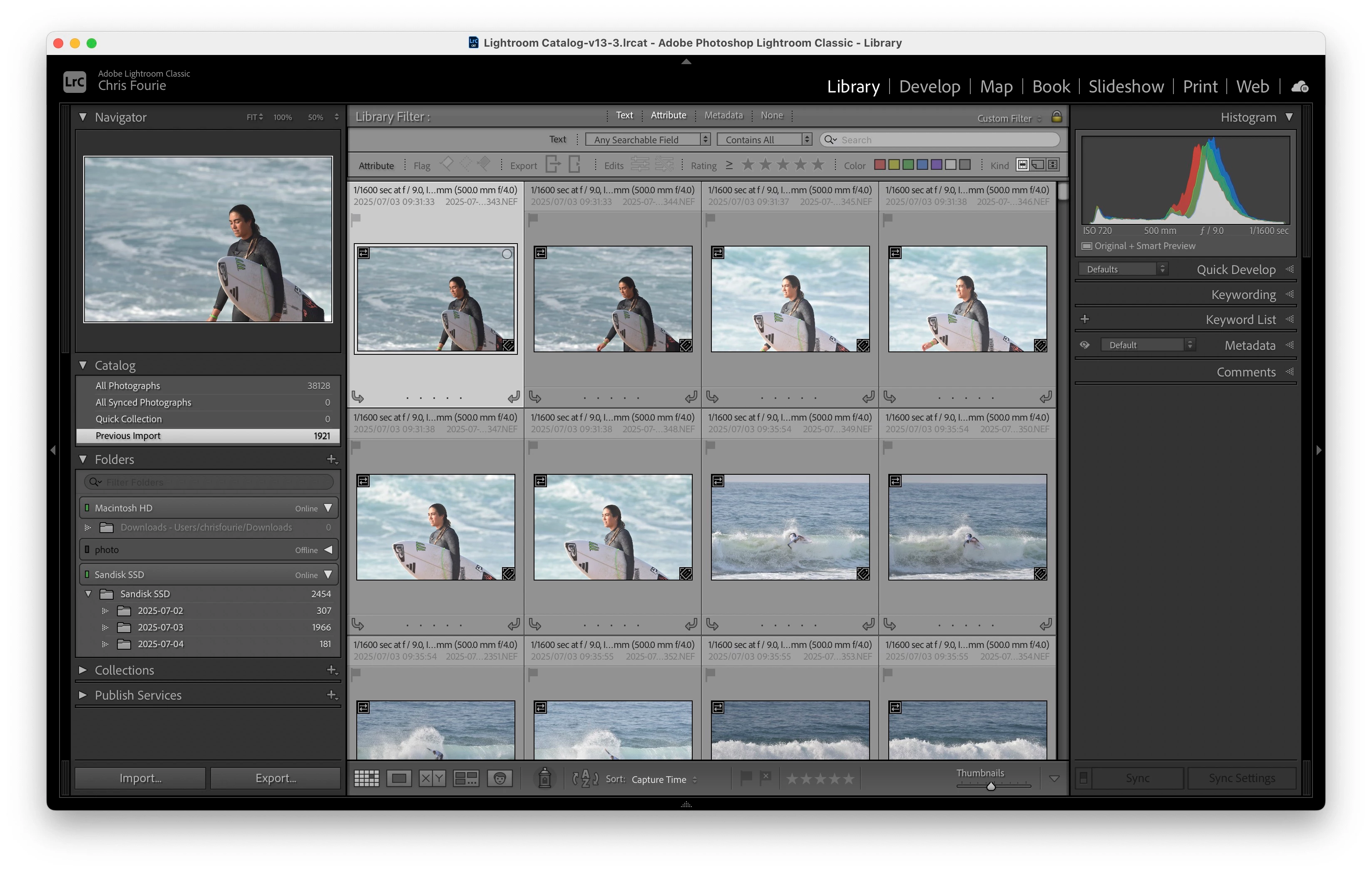1372x872 pixels.
Task: Expand the 2025-07-03 folder
Action: (x=105, y=628)
